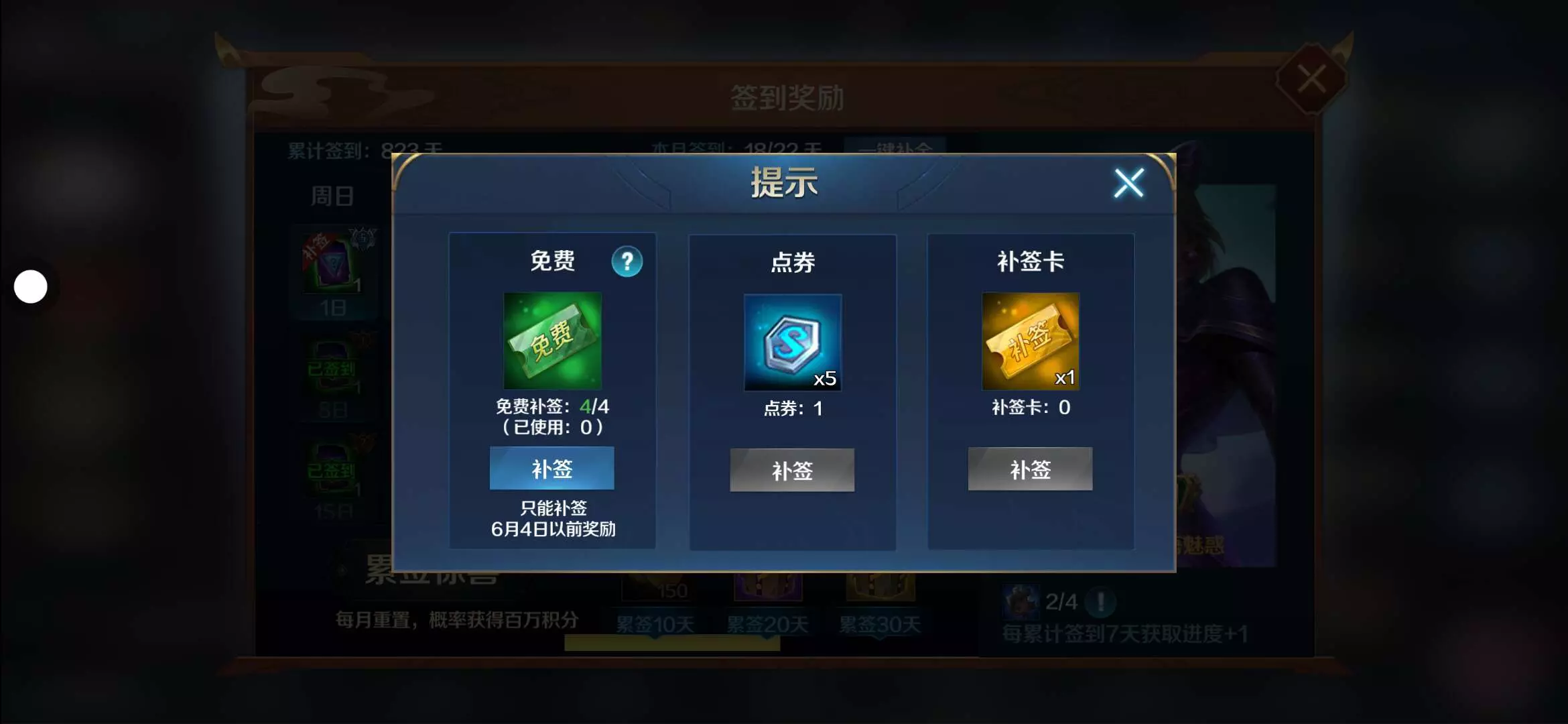Tap the gray 补签 button under 点券
Image resolution: width=1568 pixels, height=724 pixels.
(x=792, y=470)
